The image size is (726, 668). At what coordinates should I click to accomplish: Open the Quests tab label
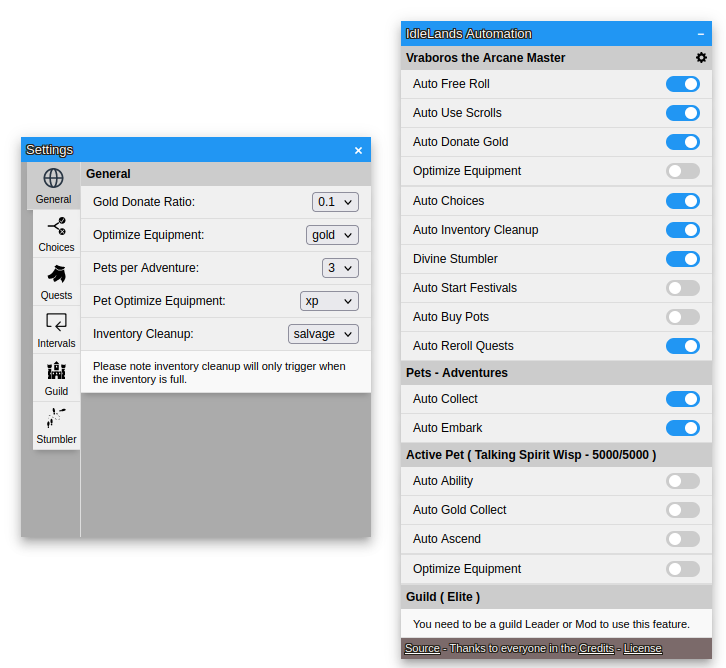click(56, 295)
